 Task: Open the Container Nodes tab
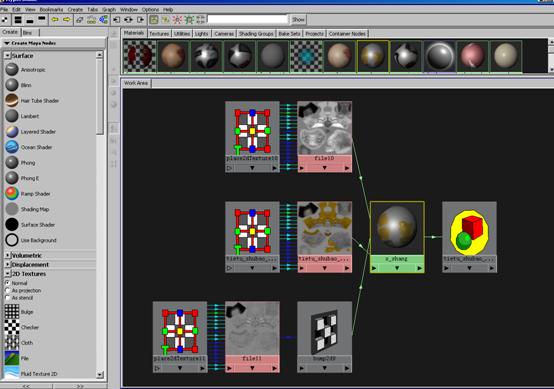click(x=347, y=34)
